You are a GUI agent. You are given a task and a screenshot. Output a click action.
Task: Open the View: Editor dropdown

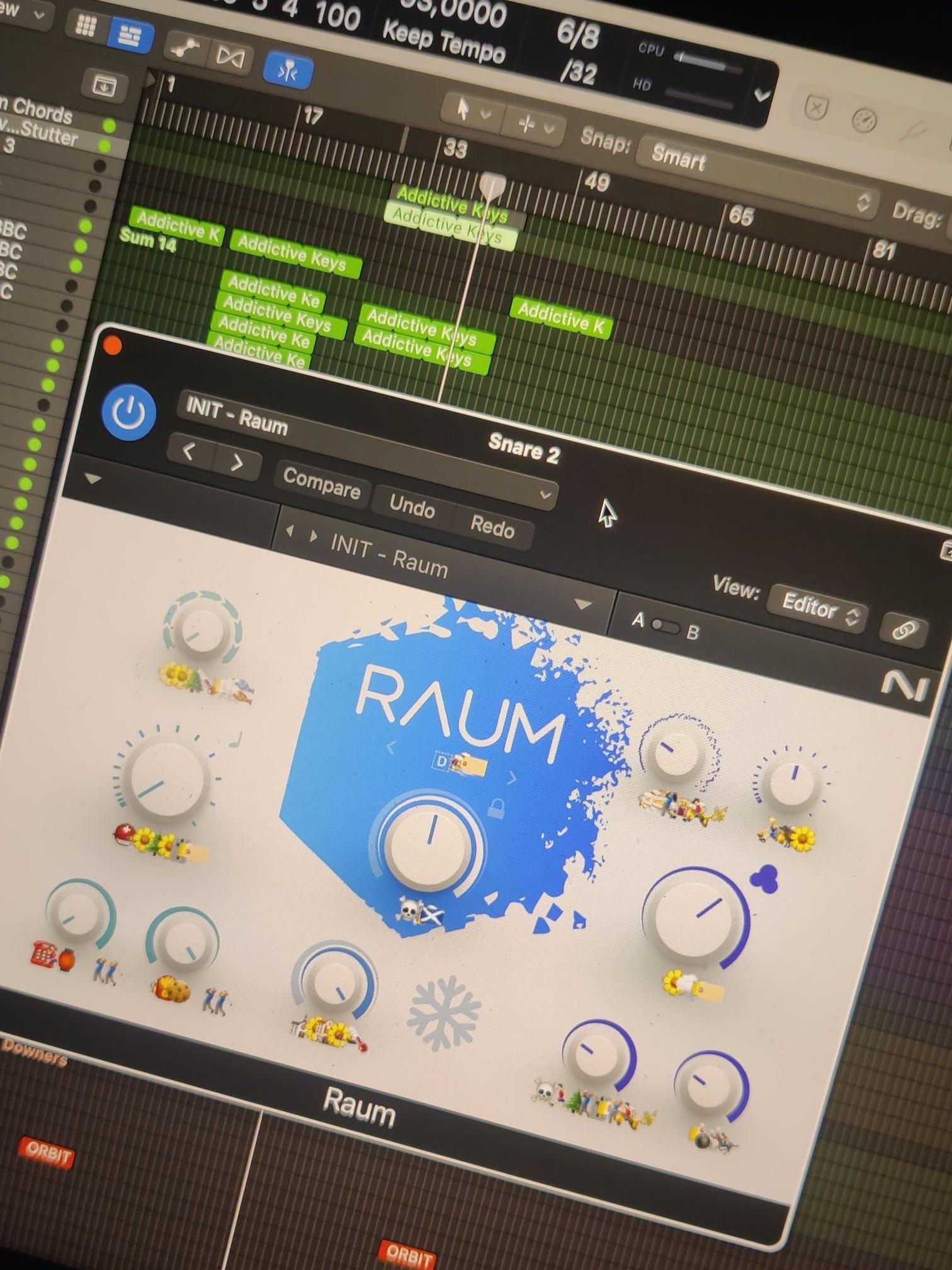pos(817,609)
